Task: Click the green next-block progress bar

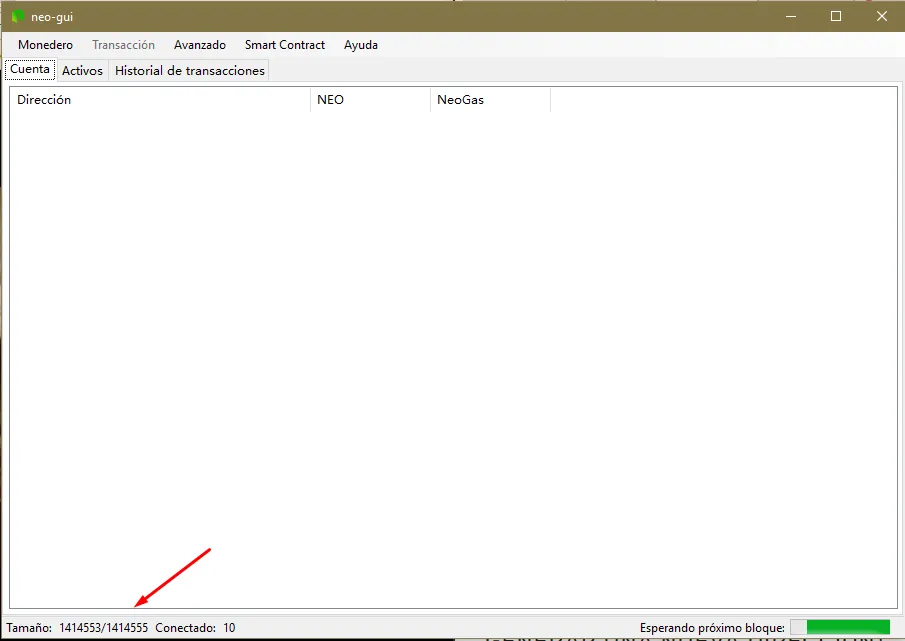Action: pos(840,627)
